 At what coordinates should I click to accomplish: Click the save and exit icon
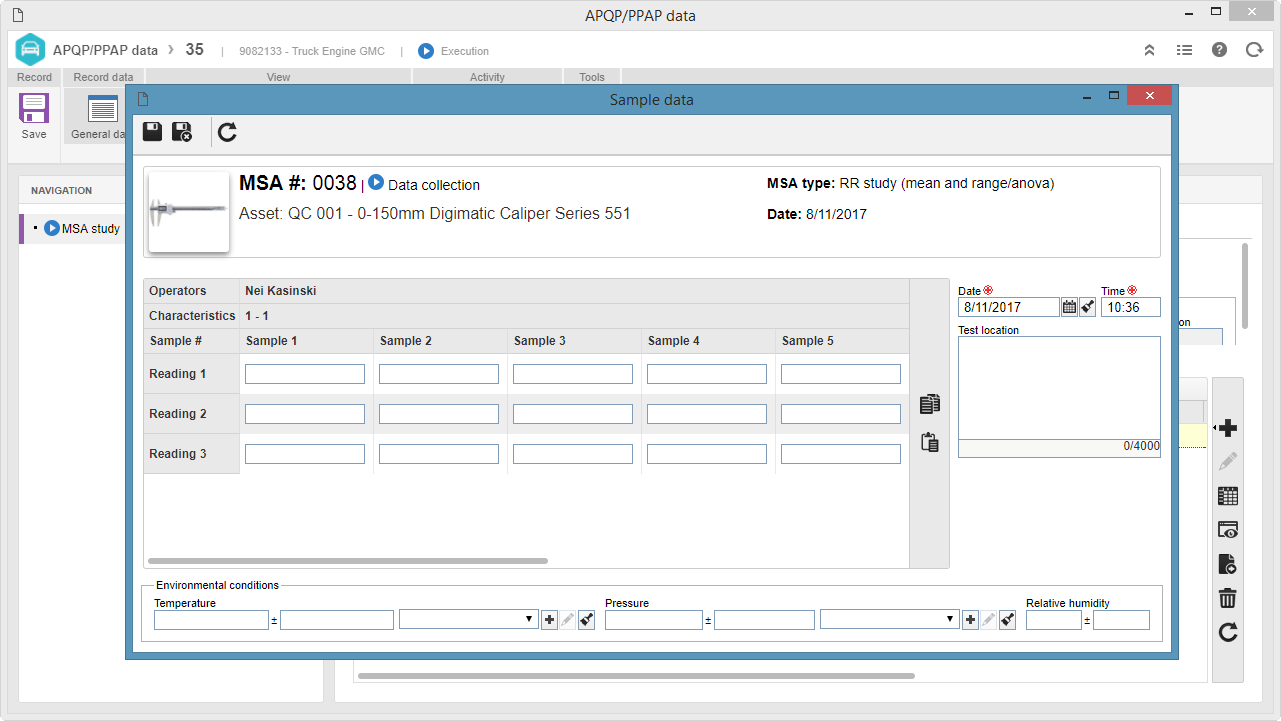point(182,132)
